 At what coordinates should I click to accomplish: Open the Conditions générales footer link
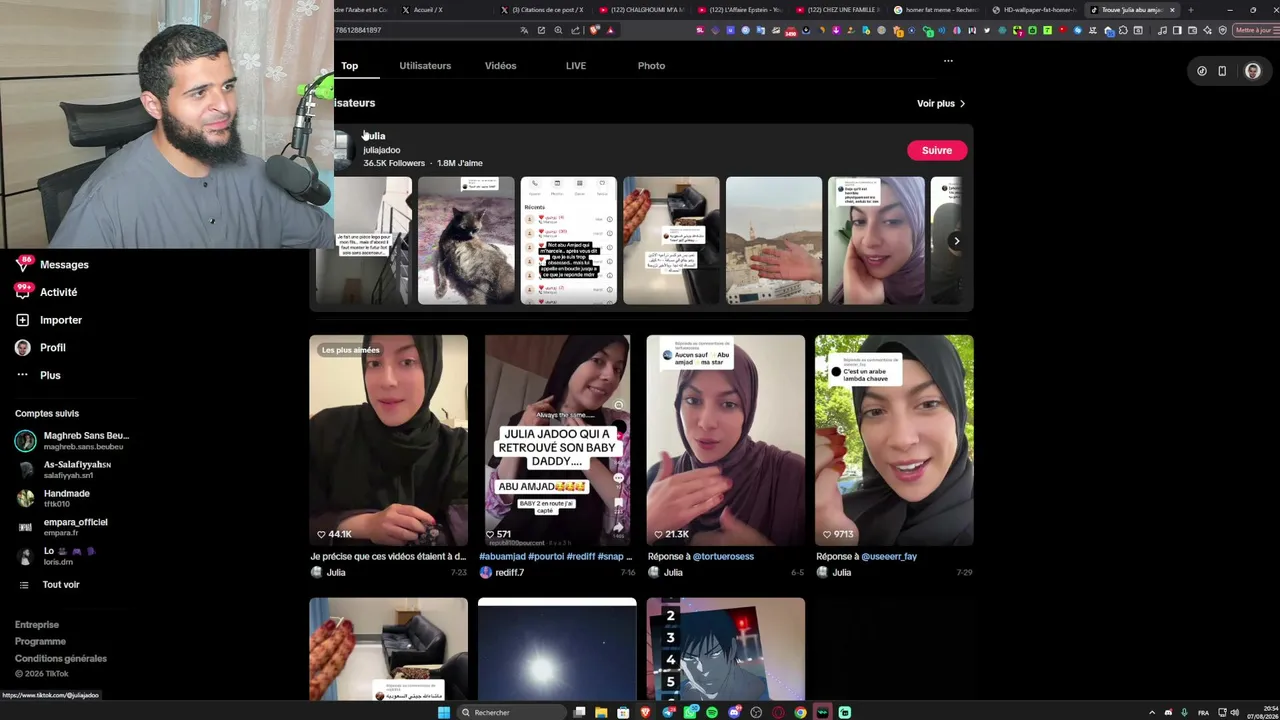(x=61, y=659)
